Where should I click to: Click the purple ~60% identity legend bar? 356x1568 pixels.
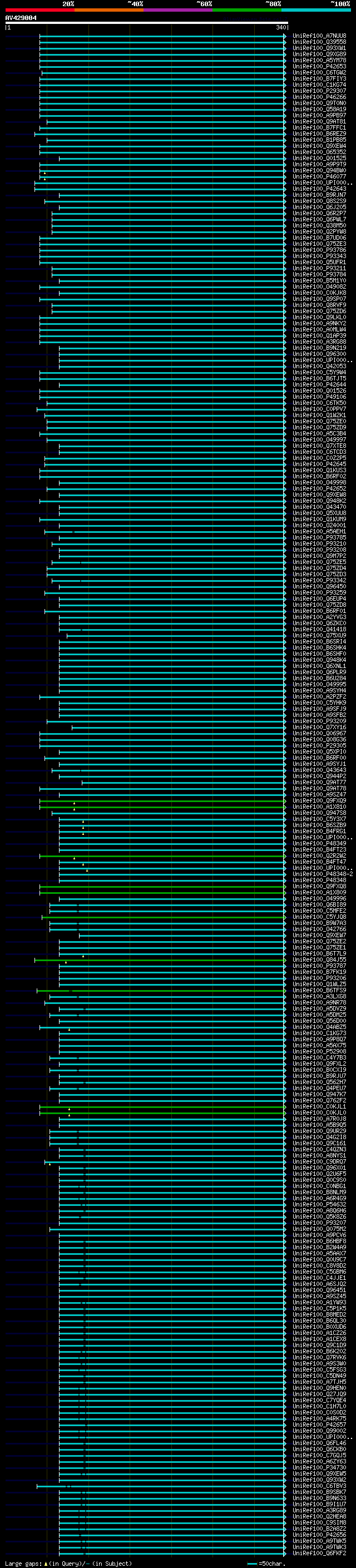click(x=179, y=10)
